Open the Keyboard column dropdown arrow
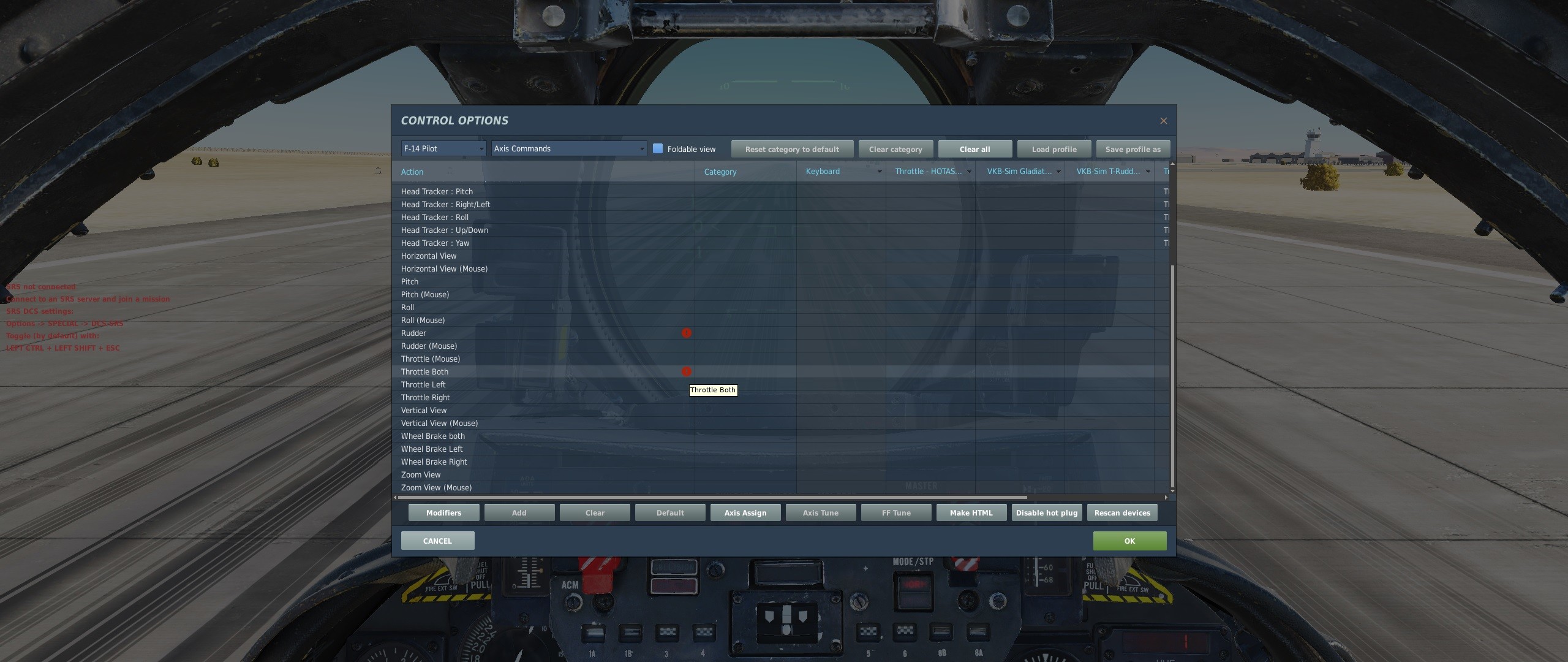 880,172
